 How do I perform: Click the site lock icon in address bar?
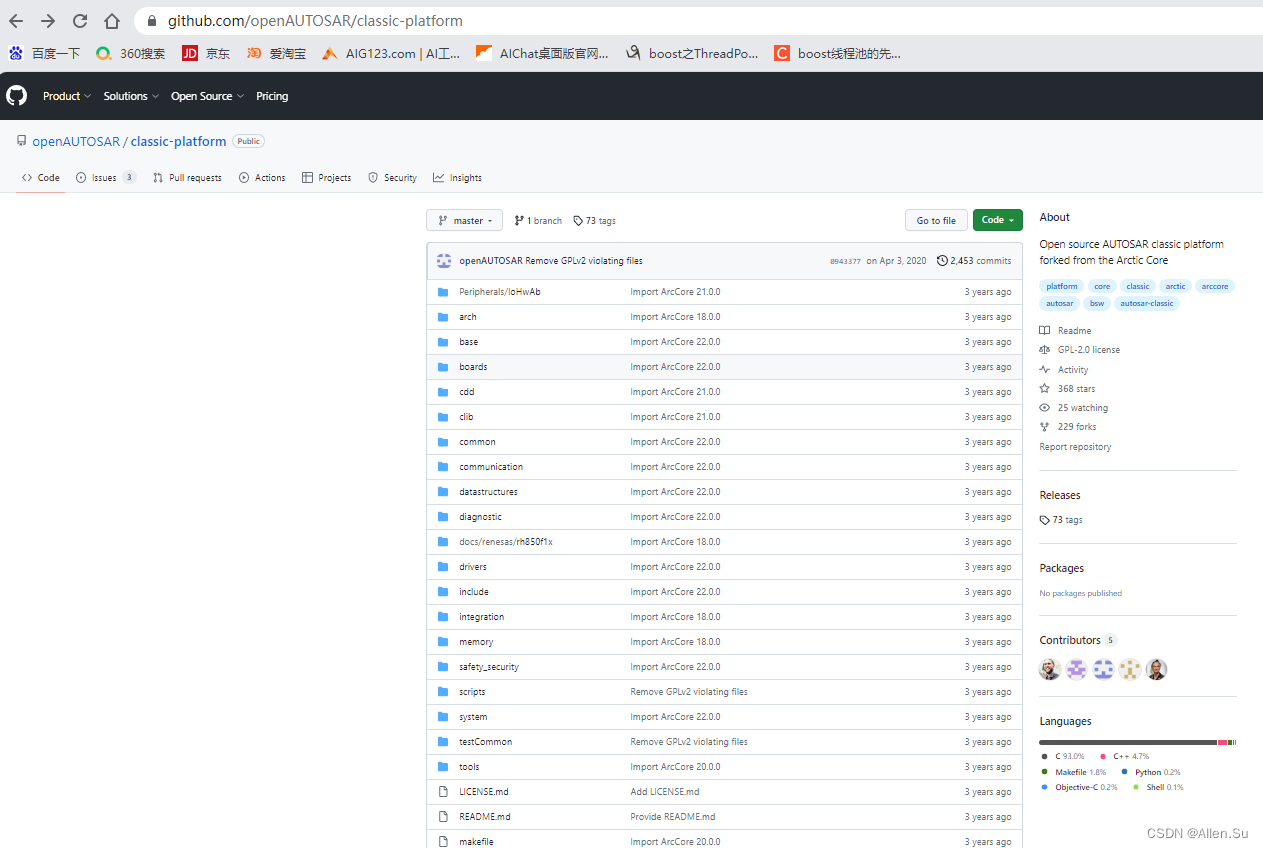[x=152, y=21]
